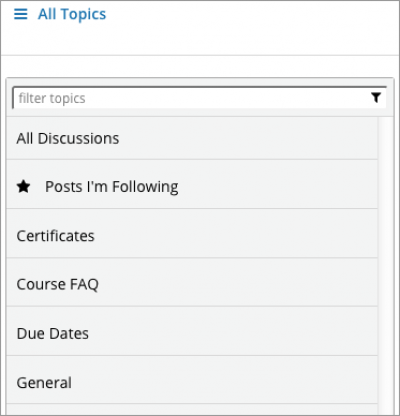Open the Course FAQ topic

(x=192, y=282)
